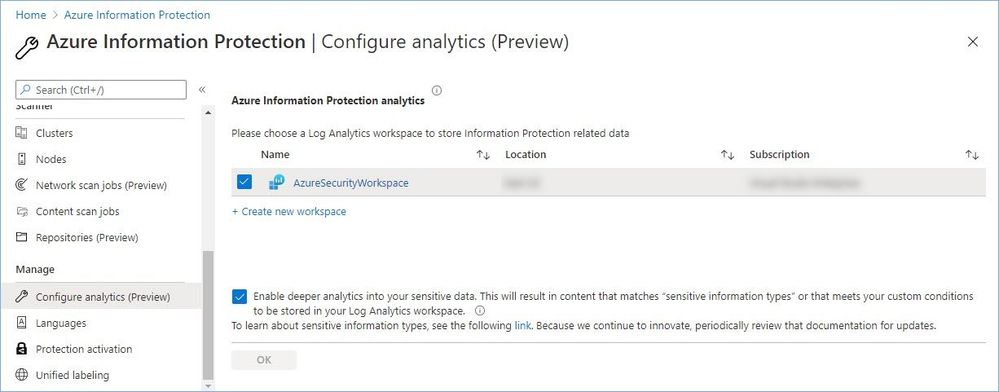The height and width of the screenshot is (392, 999).
Task: Click info icon beside analytics heading
Action: [x=436, y=91]
